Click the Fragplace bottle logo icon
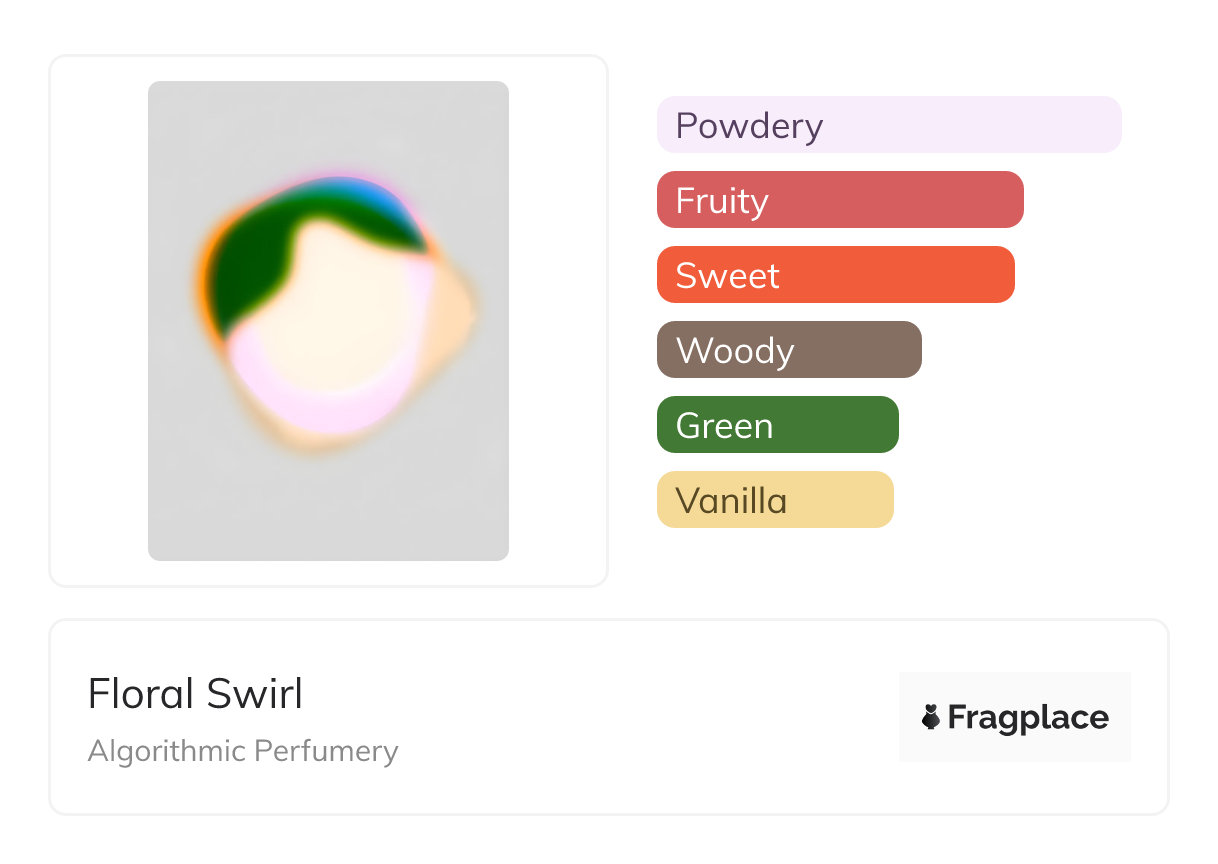 (x=931, y=717)
